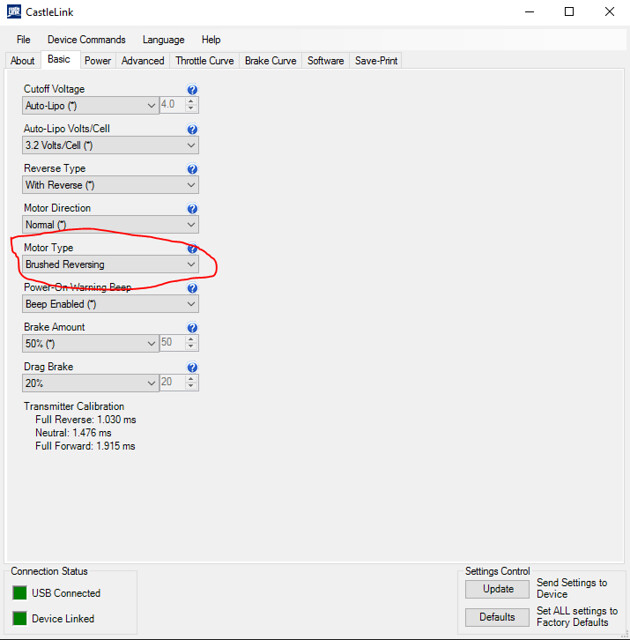The height and width of the screenshot is (640, 630).
Task: Close the CastleLink window
Action: (610, 12)
